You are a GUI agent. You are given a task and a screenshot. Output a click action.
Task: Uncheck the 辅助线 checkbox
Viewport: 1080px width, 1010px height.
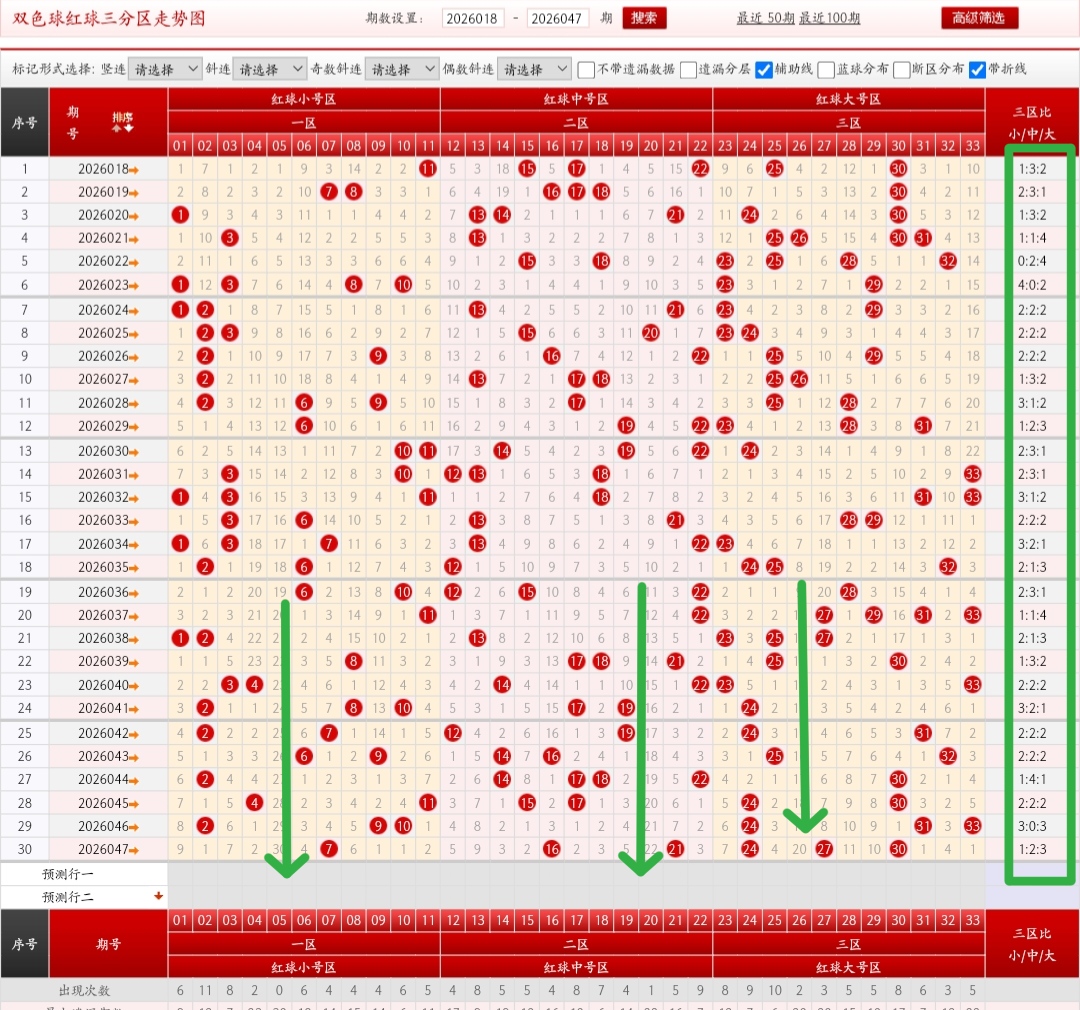coord(763,69)
